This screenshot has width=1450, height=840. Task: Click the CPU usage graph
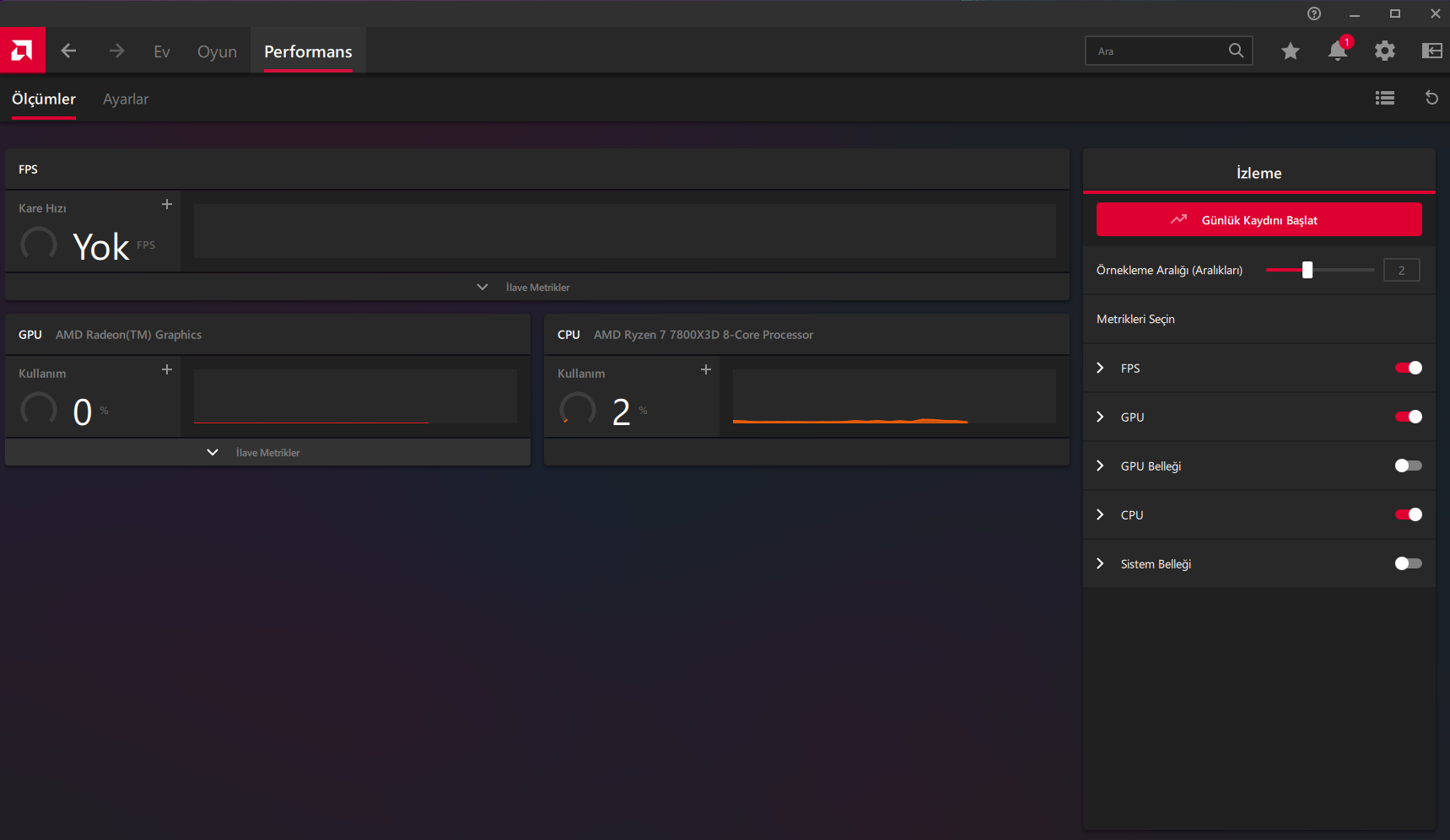[894, 396]
